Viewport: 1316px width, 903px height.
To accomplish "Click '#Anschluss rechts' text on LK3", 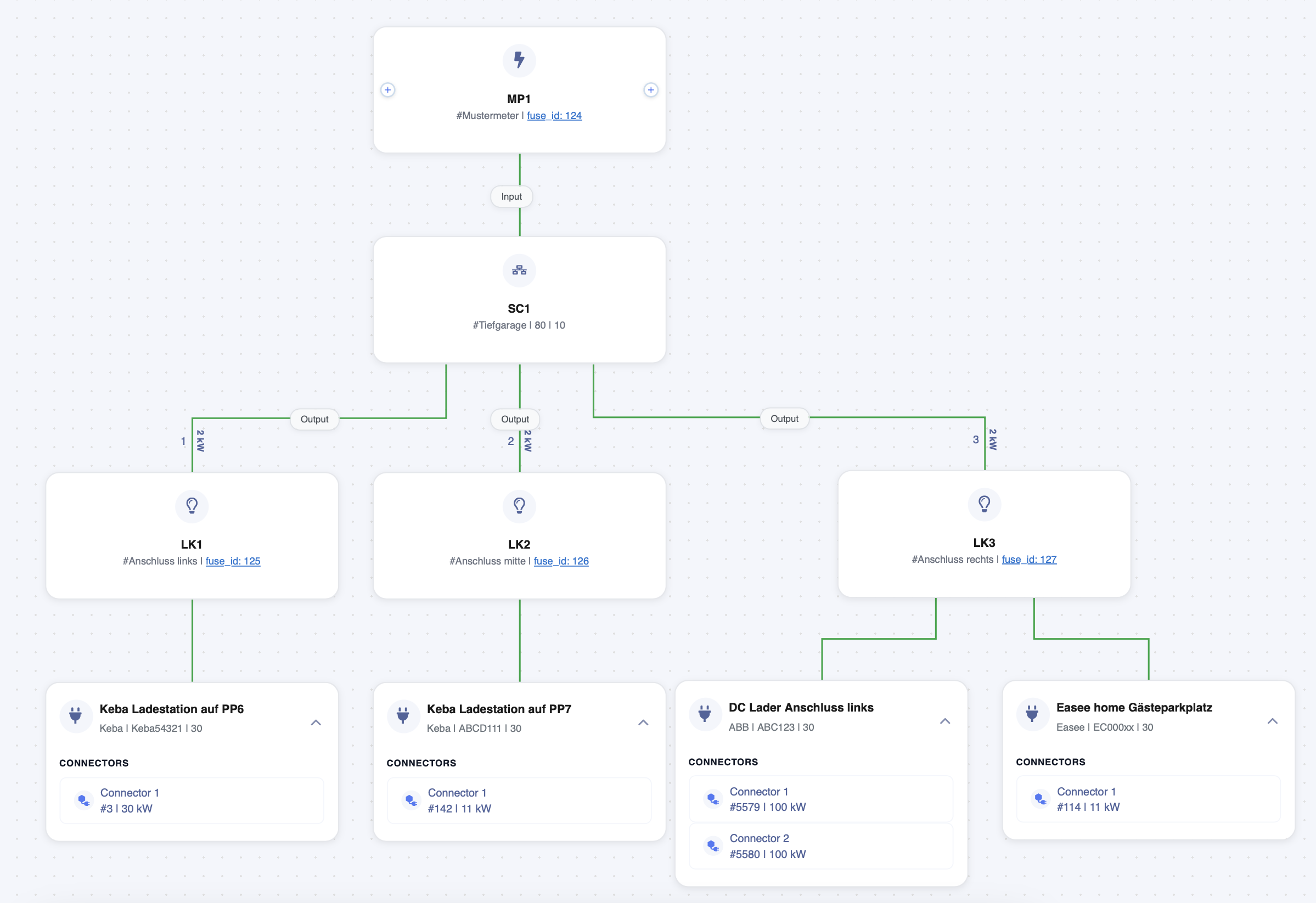I will (x=952, y=560).
